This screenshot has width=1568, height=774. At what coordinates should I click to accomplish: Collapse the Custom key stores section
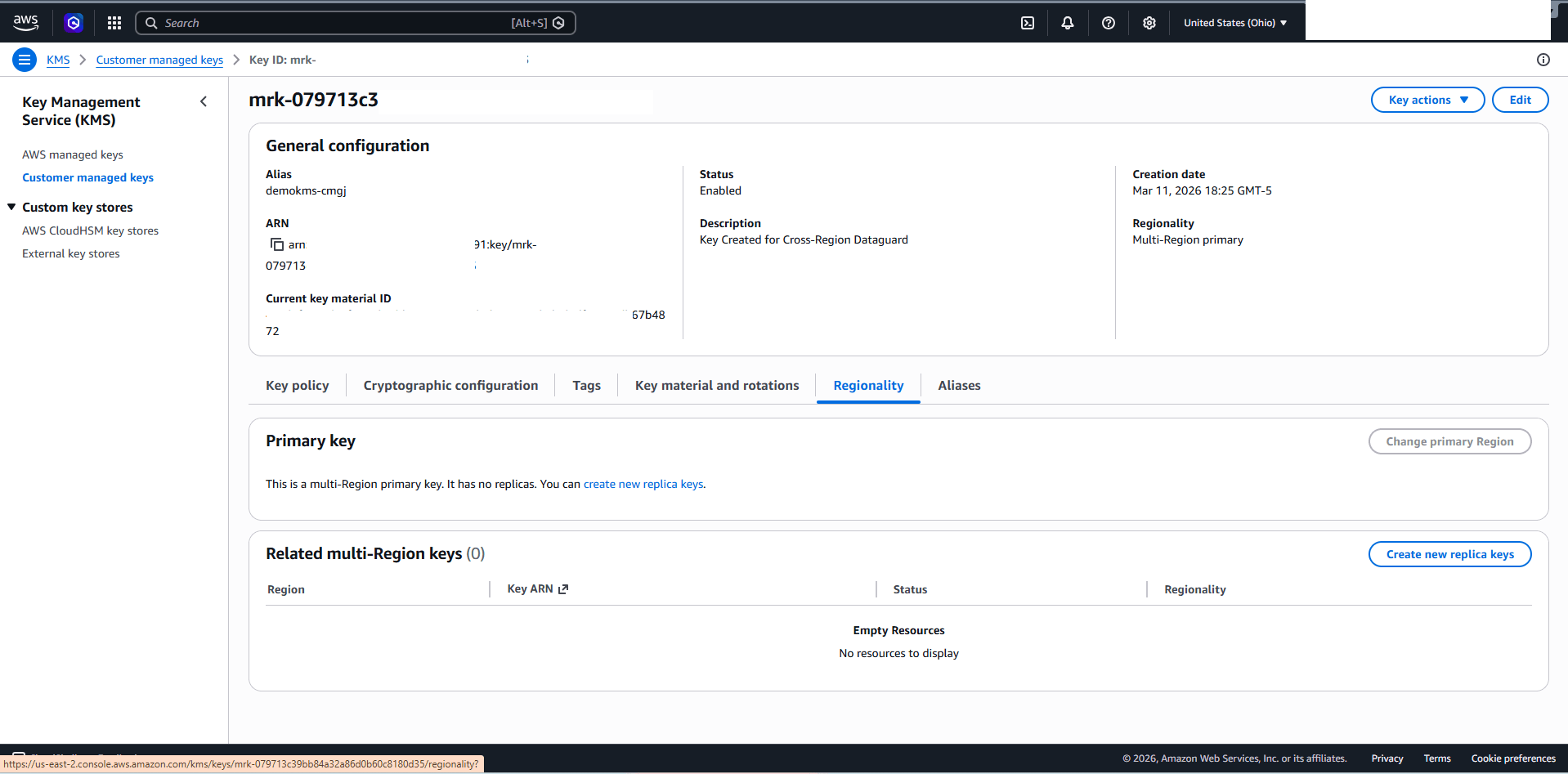[x=11, y=207]
